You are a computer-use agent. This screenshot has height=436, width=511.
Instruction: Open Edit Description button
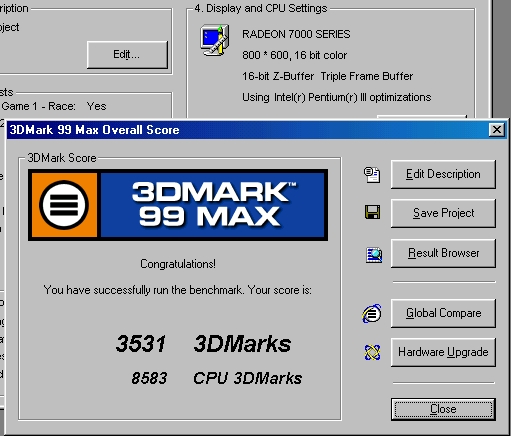pyautogui.click(x=443, y=174)
